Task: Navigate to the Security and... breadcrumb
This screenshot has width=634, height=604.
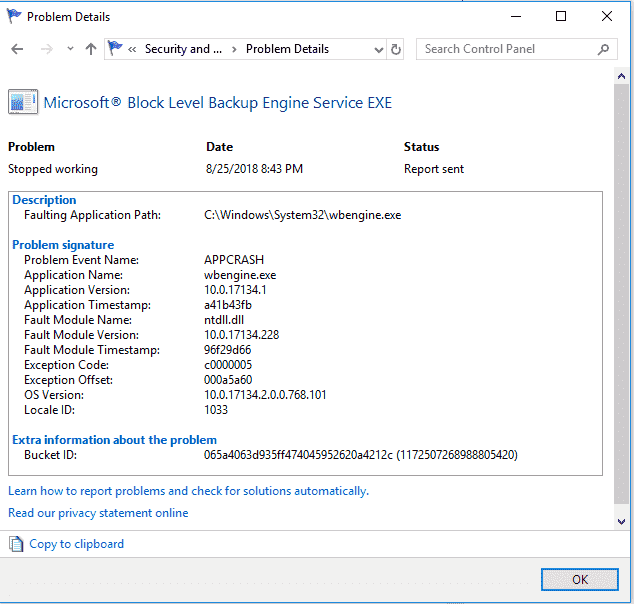Action: pyautogui.click(x=183, y=49)
